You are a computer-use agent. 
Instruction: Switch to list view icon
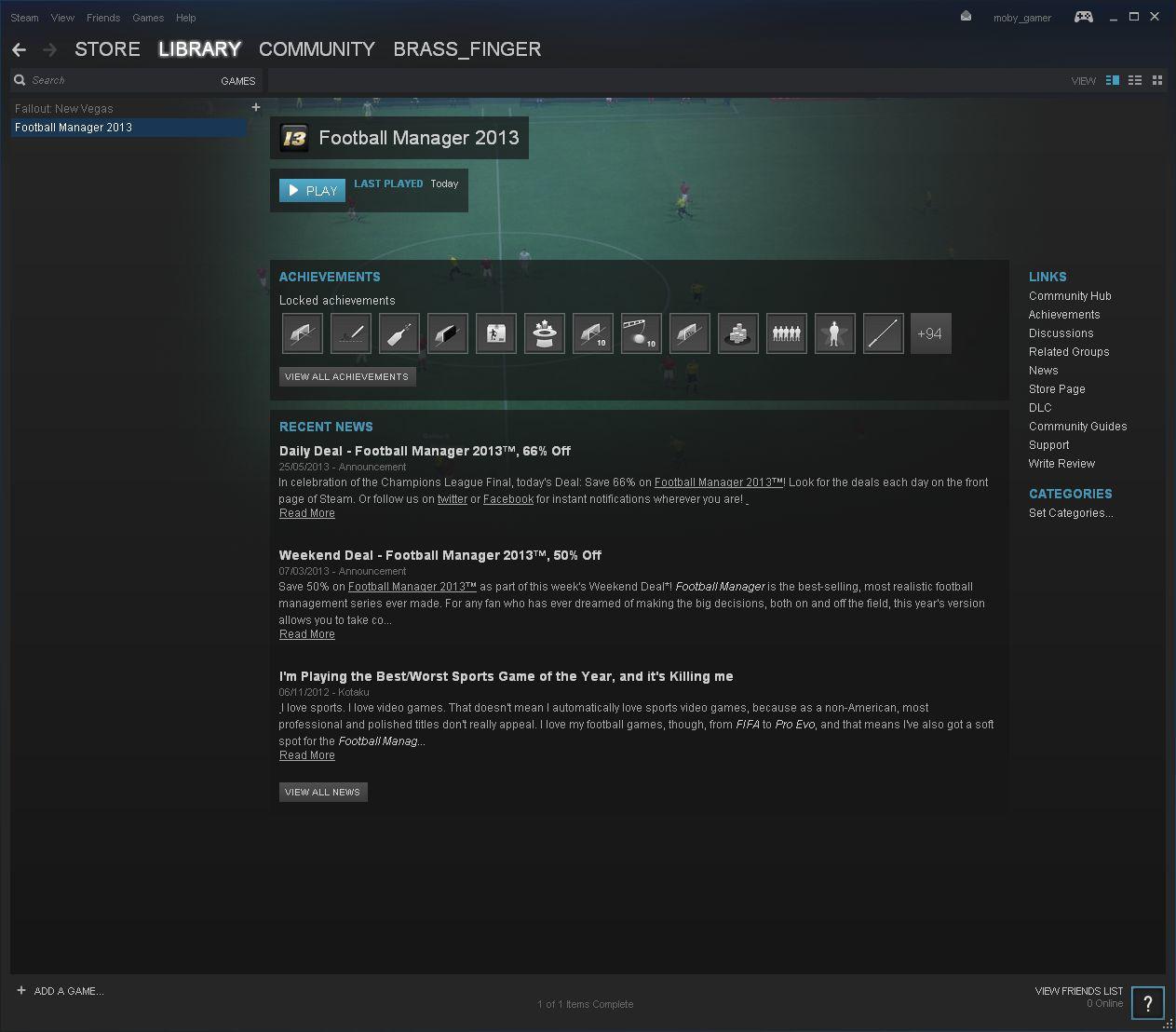coord(1135,80)
